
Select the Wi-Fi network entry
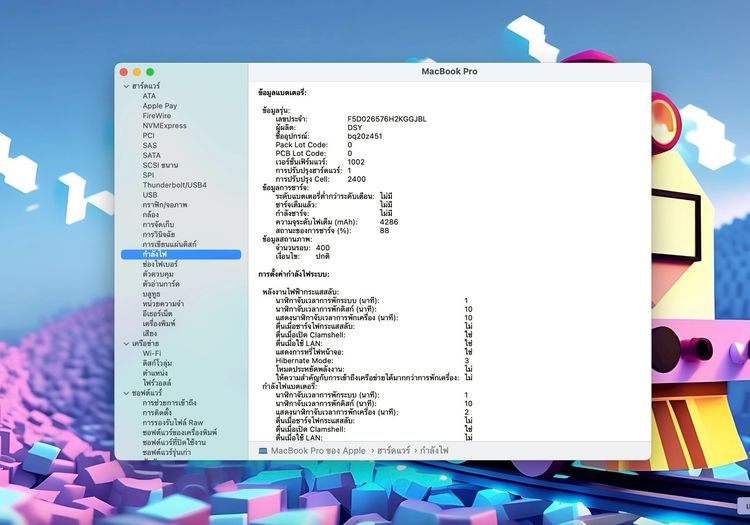tap(152, 353)
